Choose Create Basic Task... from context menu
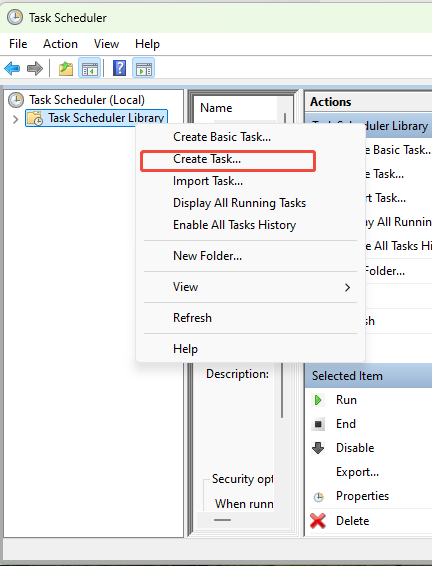Image resolution: width=432 pixels, height=566 pixels. (250, 137)
